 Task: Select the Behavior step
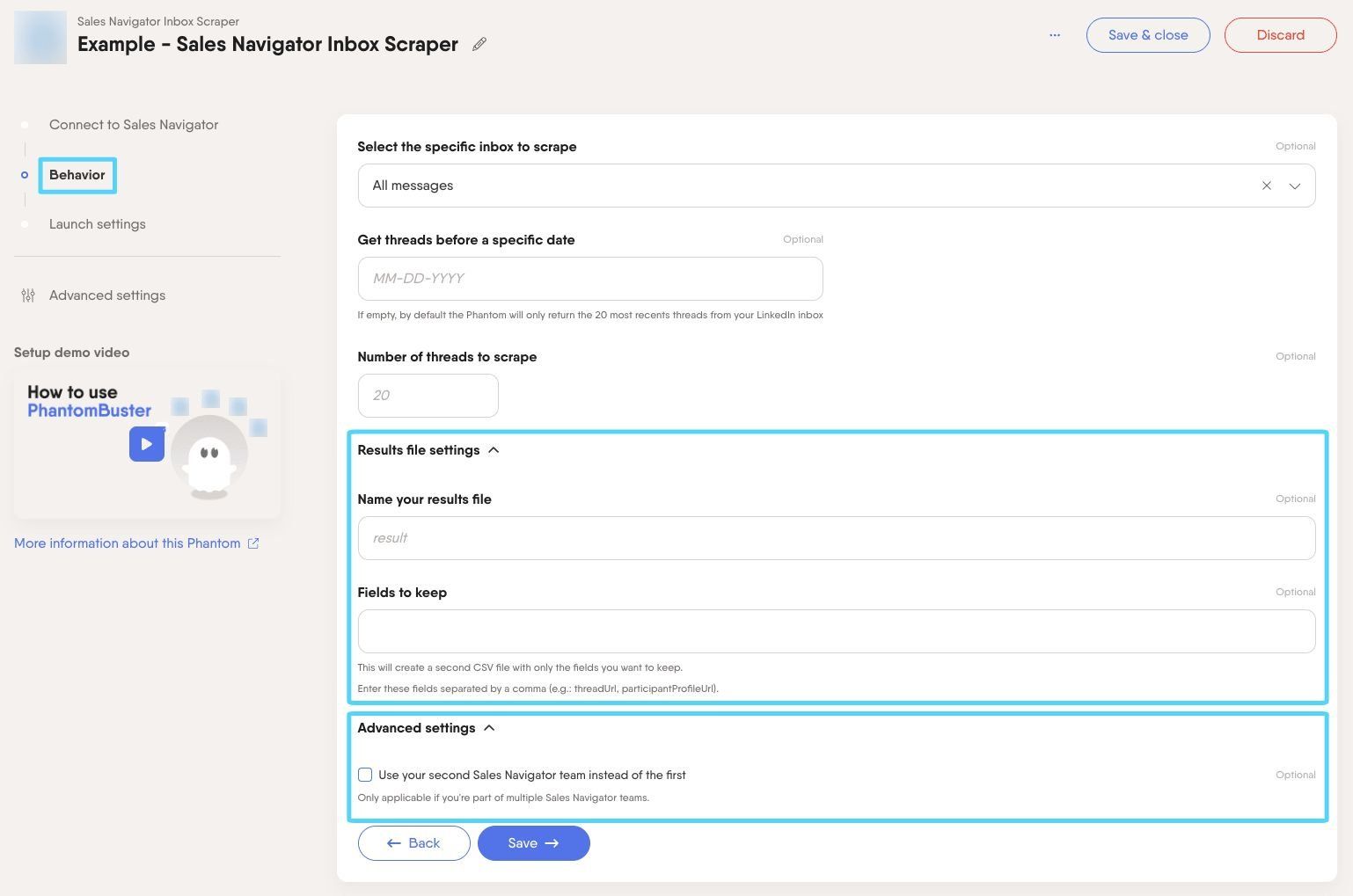pyautogui.click(x=77, y=175)
